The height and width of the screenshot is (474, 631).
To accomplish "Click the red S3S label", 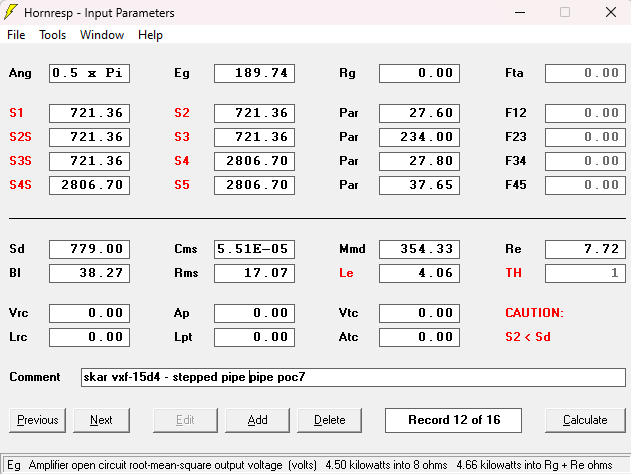I will point(20,161).
